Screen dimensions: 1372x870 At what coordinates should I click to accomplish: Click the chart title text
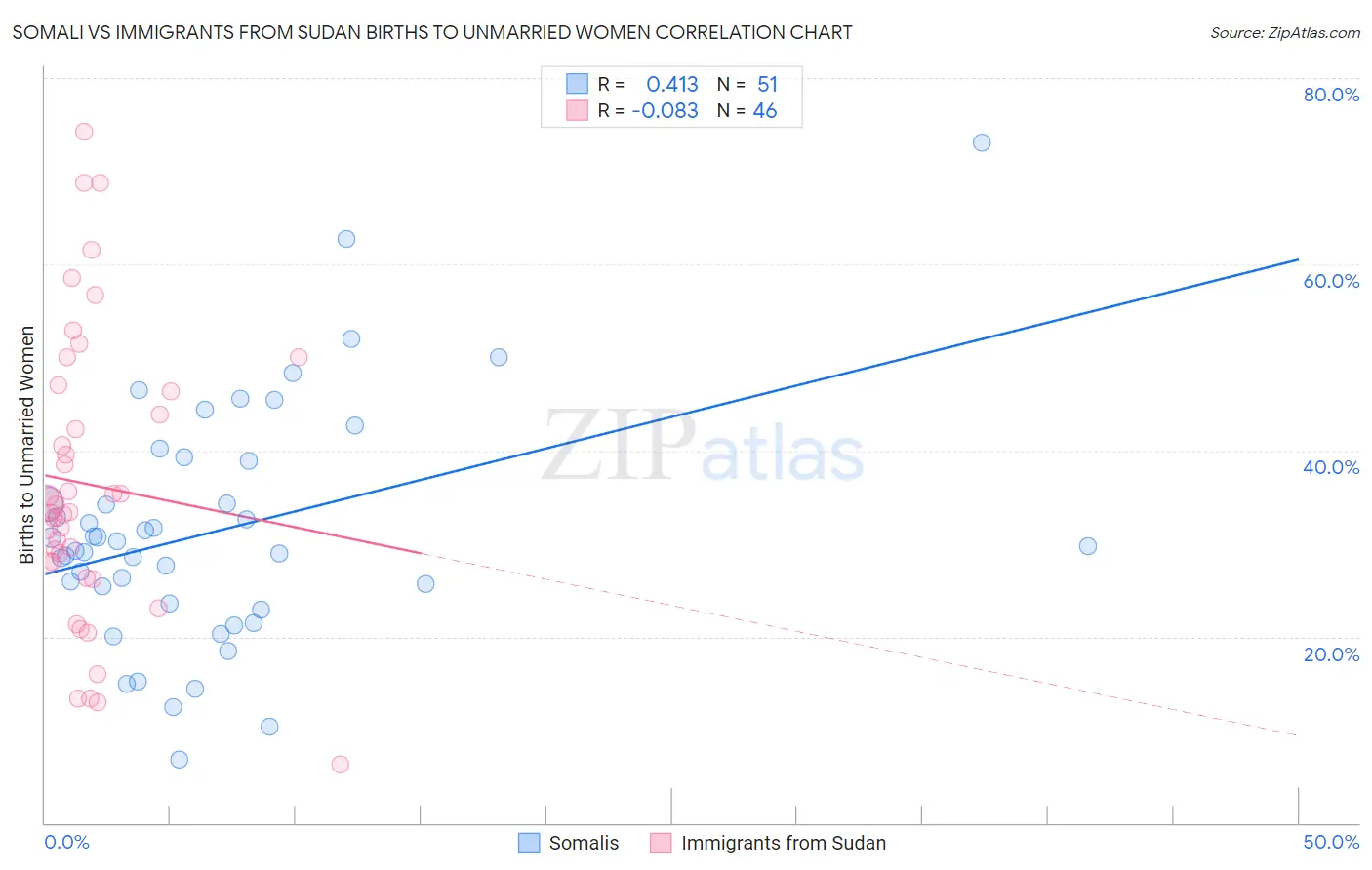click(432, 32)
